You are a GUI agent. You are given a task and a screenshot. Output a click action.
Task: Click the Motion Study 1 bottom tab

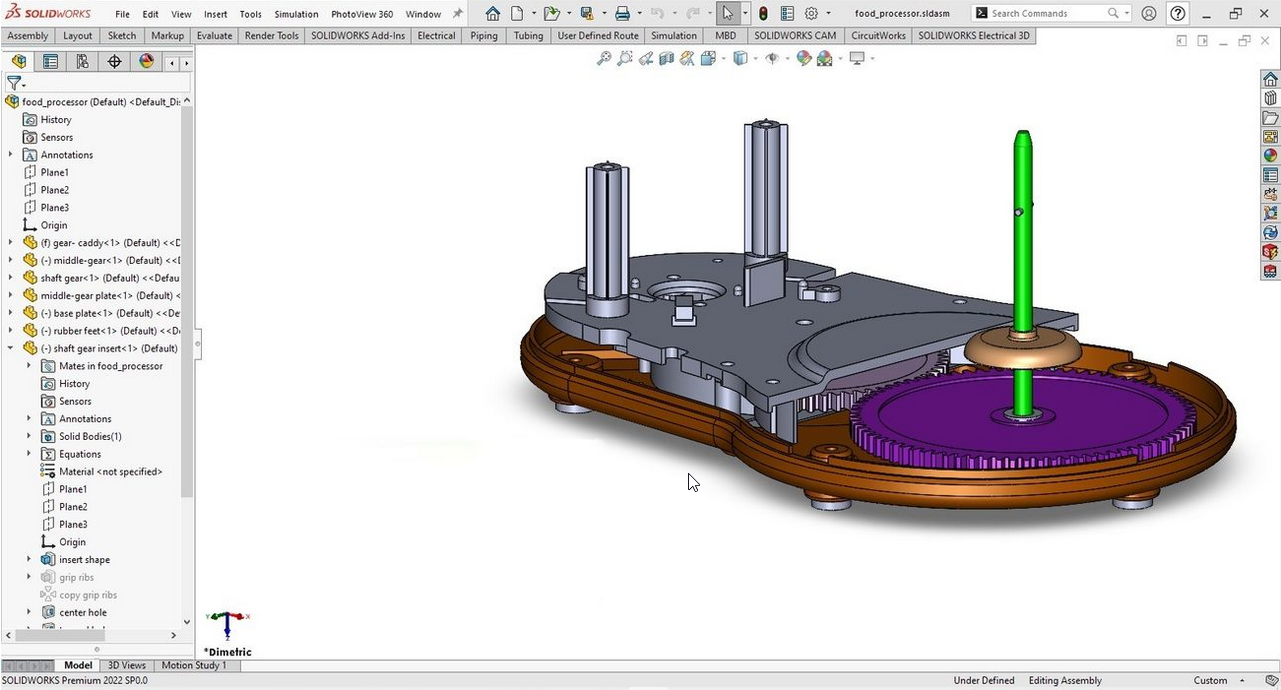(x=193, y=666)
